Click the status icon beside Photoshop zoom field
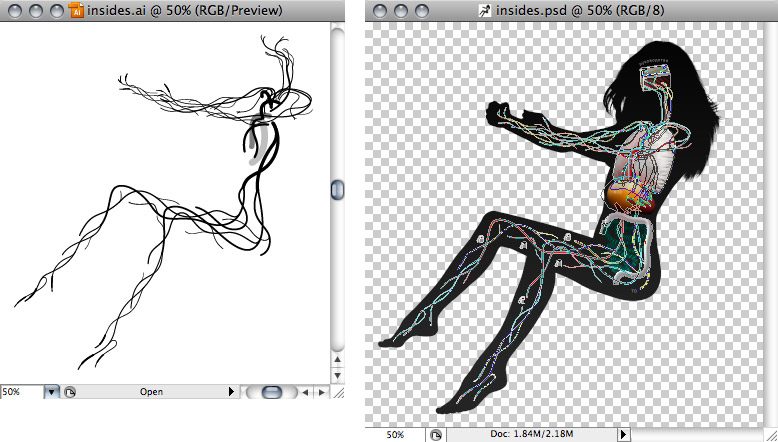 435,434
